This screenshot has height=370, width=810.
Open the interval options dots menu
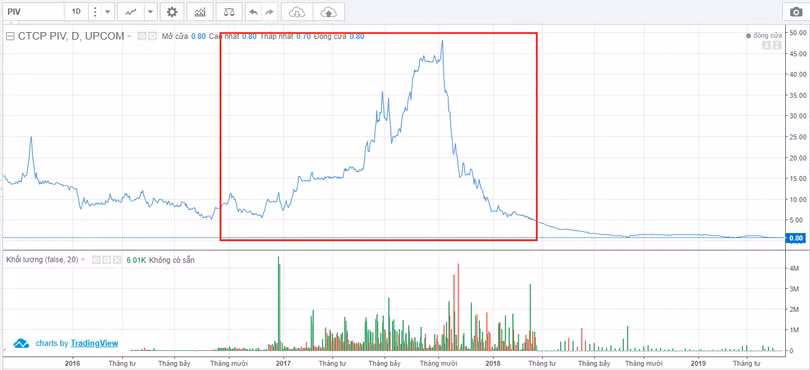(x=95, y=11)
